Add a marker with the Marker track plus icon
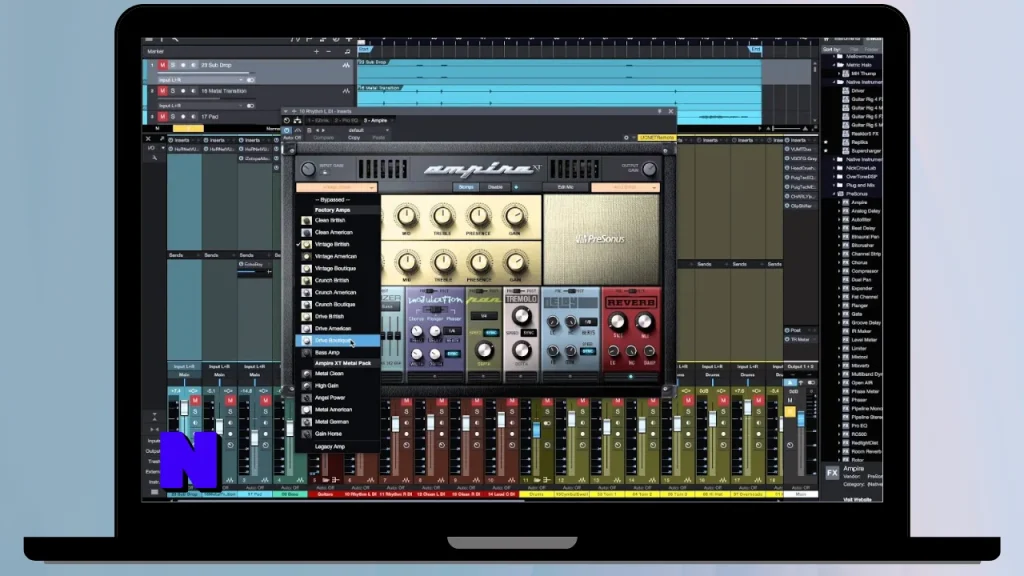The image size is (1024, 576). pyautogui.click(x=316, y=52)
